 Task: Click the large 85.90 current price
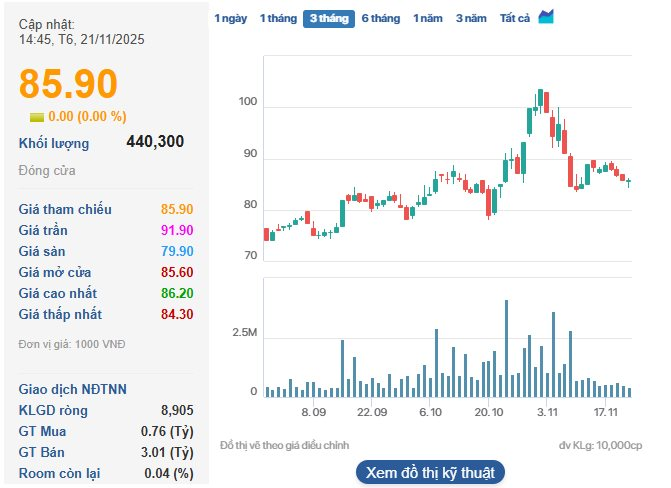[68, 84]
